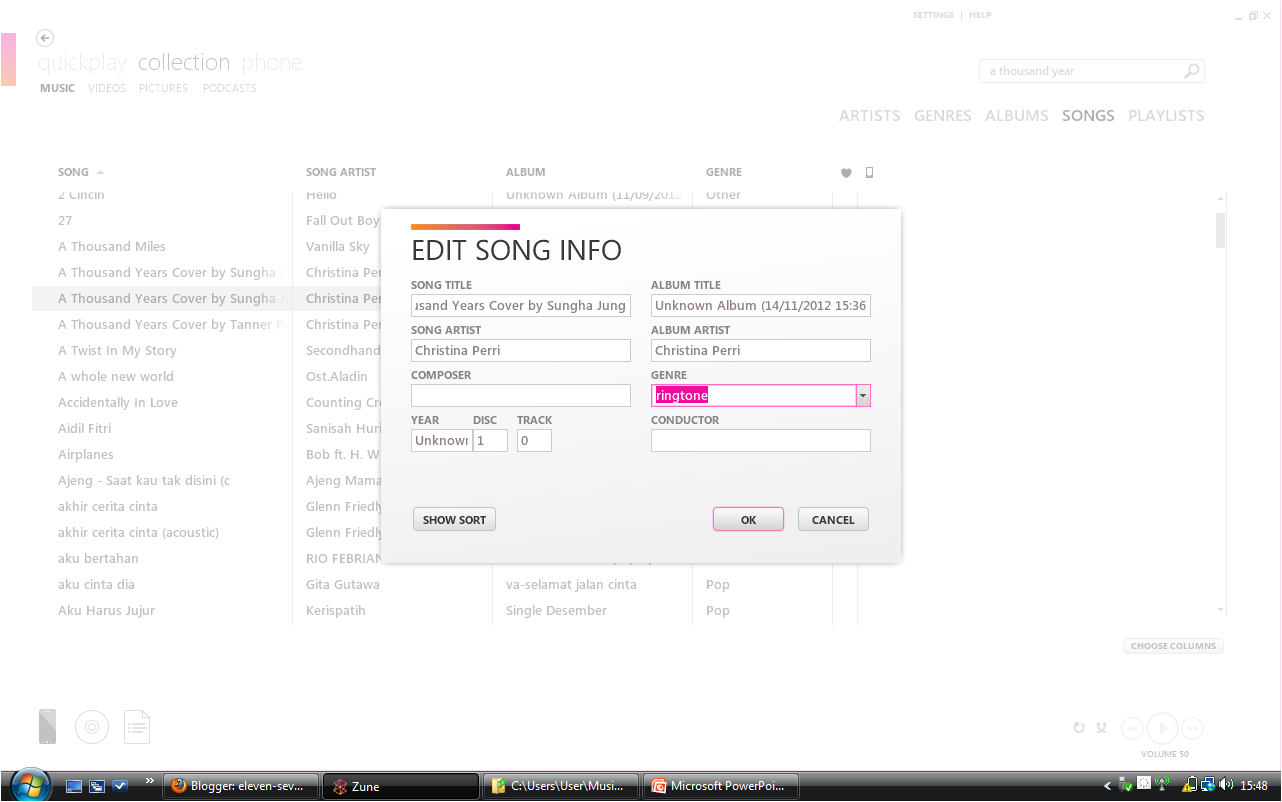The width and height of the screenshot is (1282, 802).
Task: Select the Music tab
Action: pyautogui.click(x=58, y=88)
